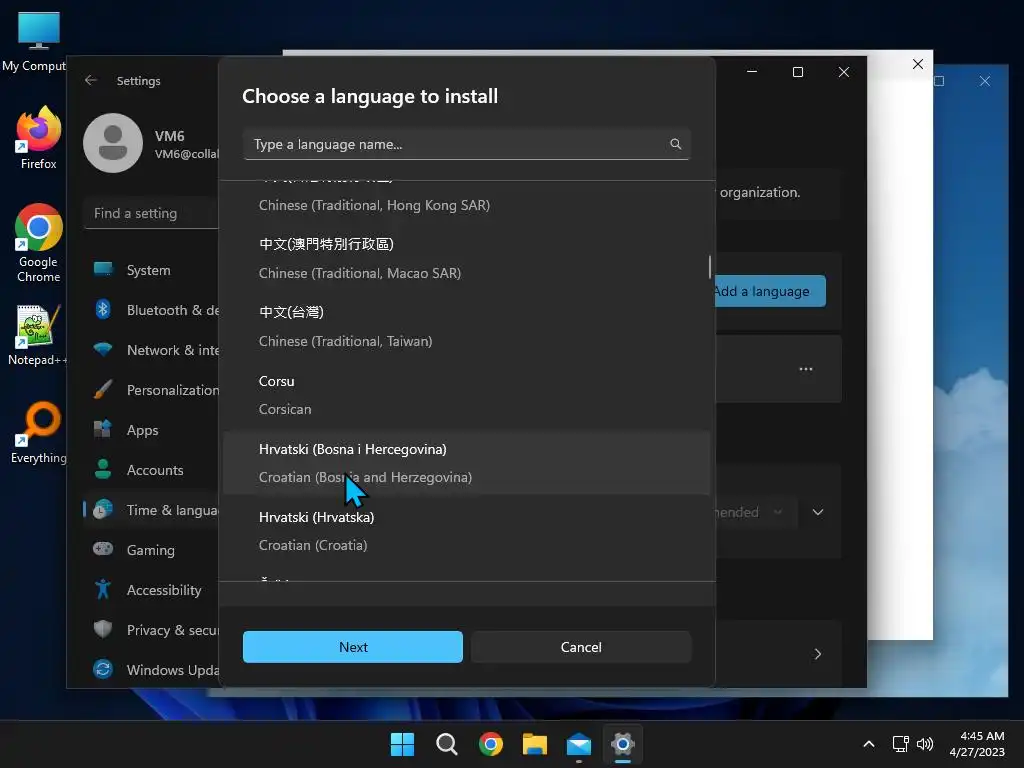Expand the chevron beside the recommended dropdown
Viewport: 1024px width, 768px height.
click(x=818, y=512)
